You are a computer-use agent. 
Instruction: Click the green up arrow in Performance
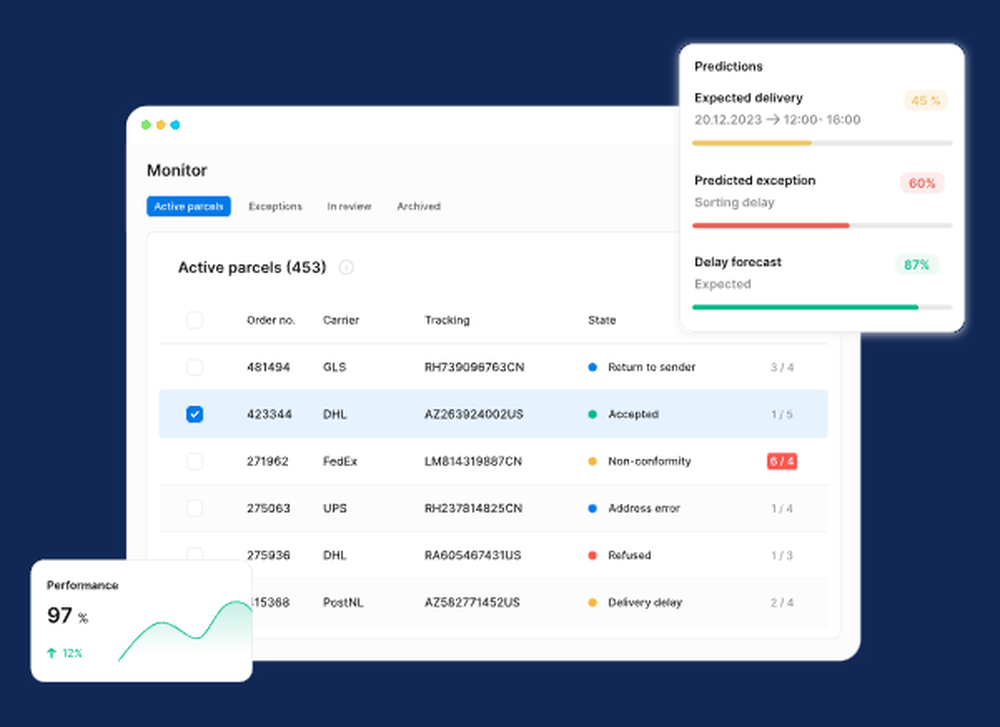[x=51, y=653]
